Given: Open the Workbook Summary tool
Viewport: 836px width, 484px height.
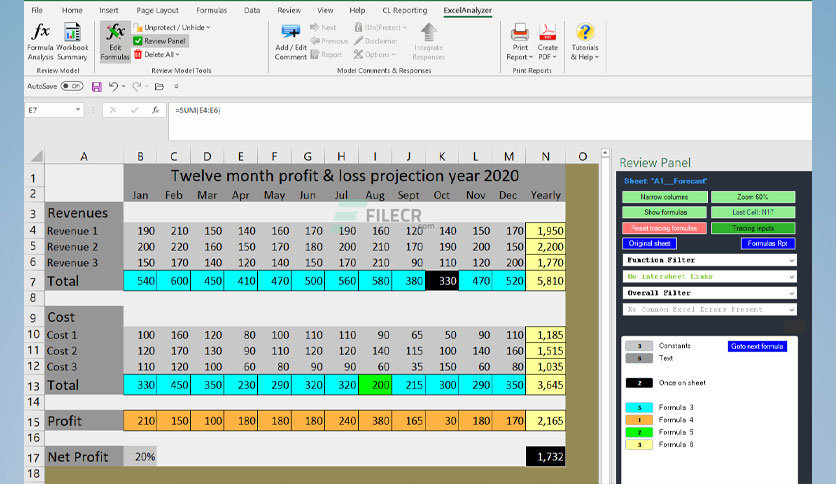Looking at the screenshot, I should [x=72, y=42].
